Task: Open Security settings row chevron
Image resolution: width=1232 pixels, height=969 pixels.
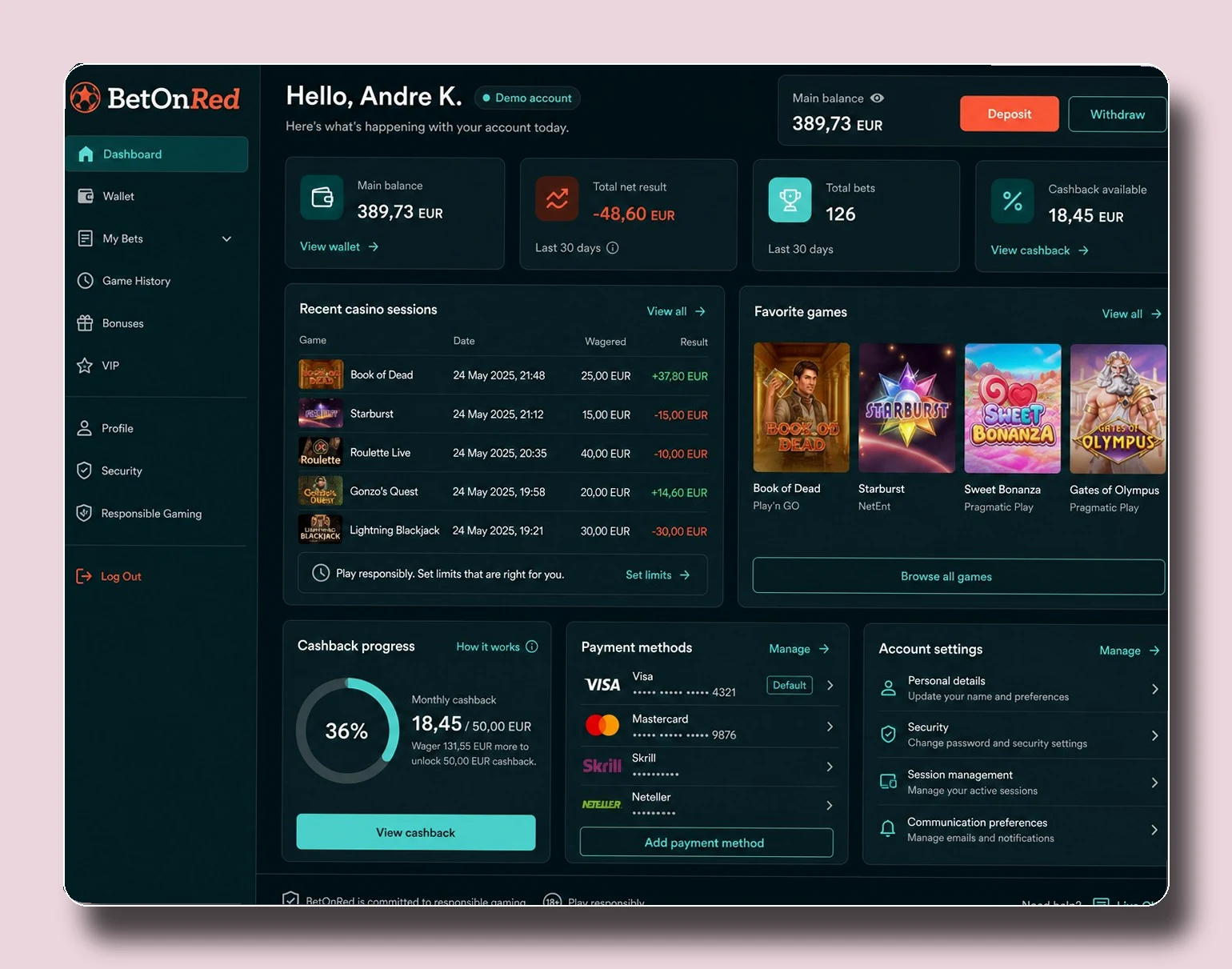Action: (x=1154, y=735)
